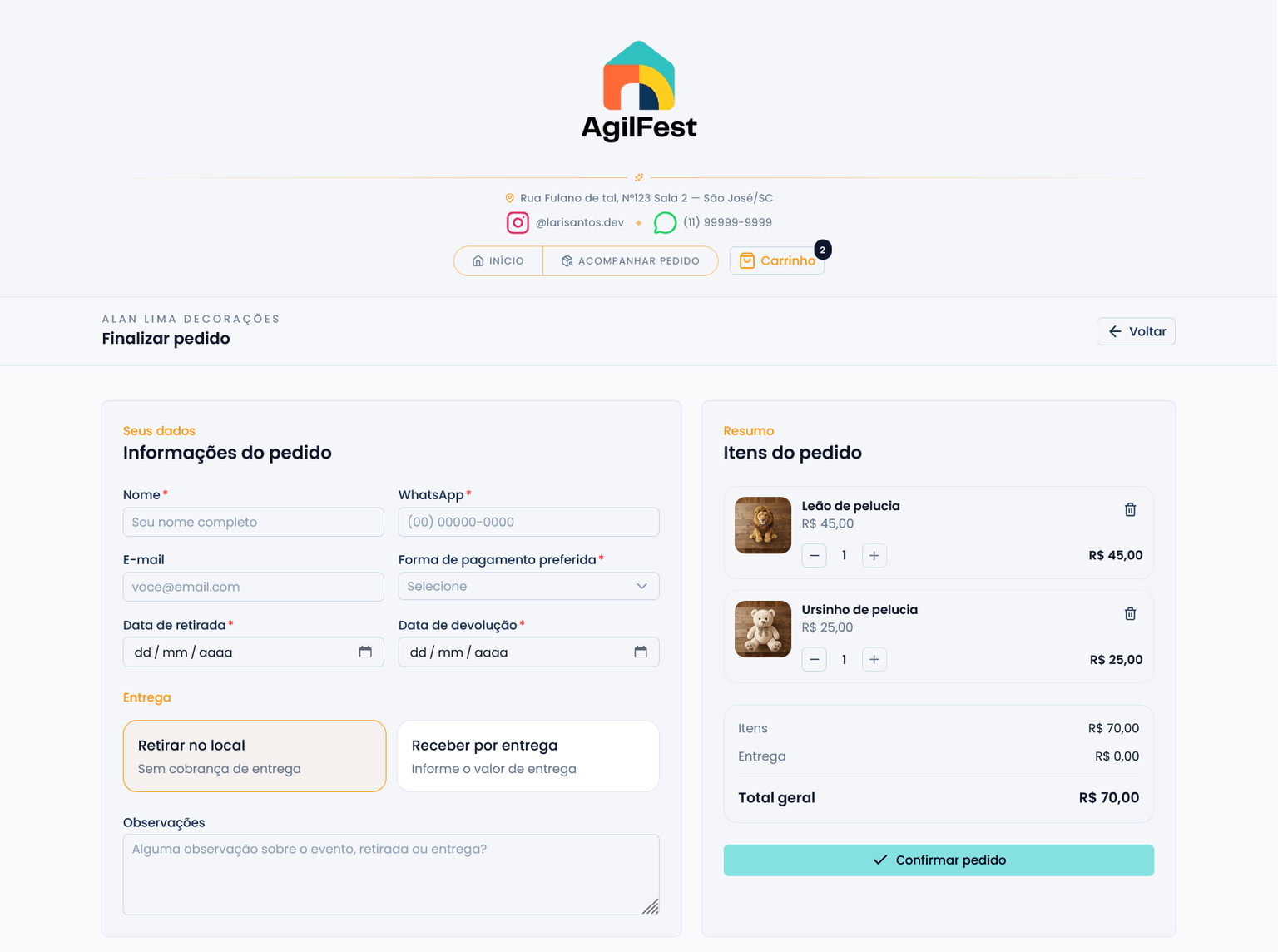Image resolution: width=1278 pixels, height=952 pixels.
Task: Click the location pin icon near address
Action: coord(509,198)
